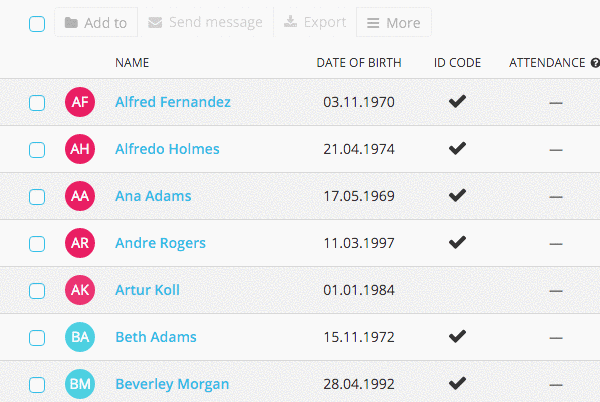Sort by Date of Birth column header

[359, 63]
